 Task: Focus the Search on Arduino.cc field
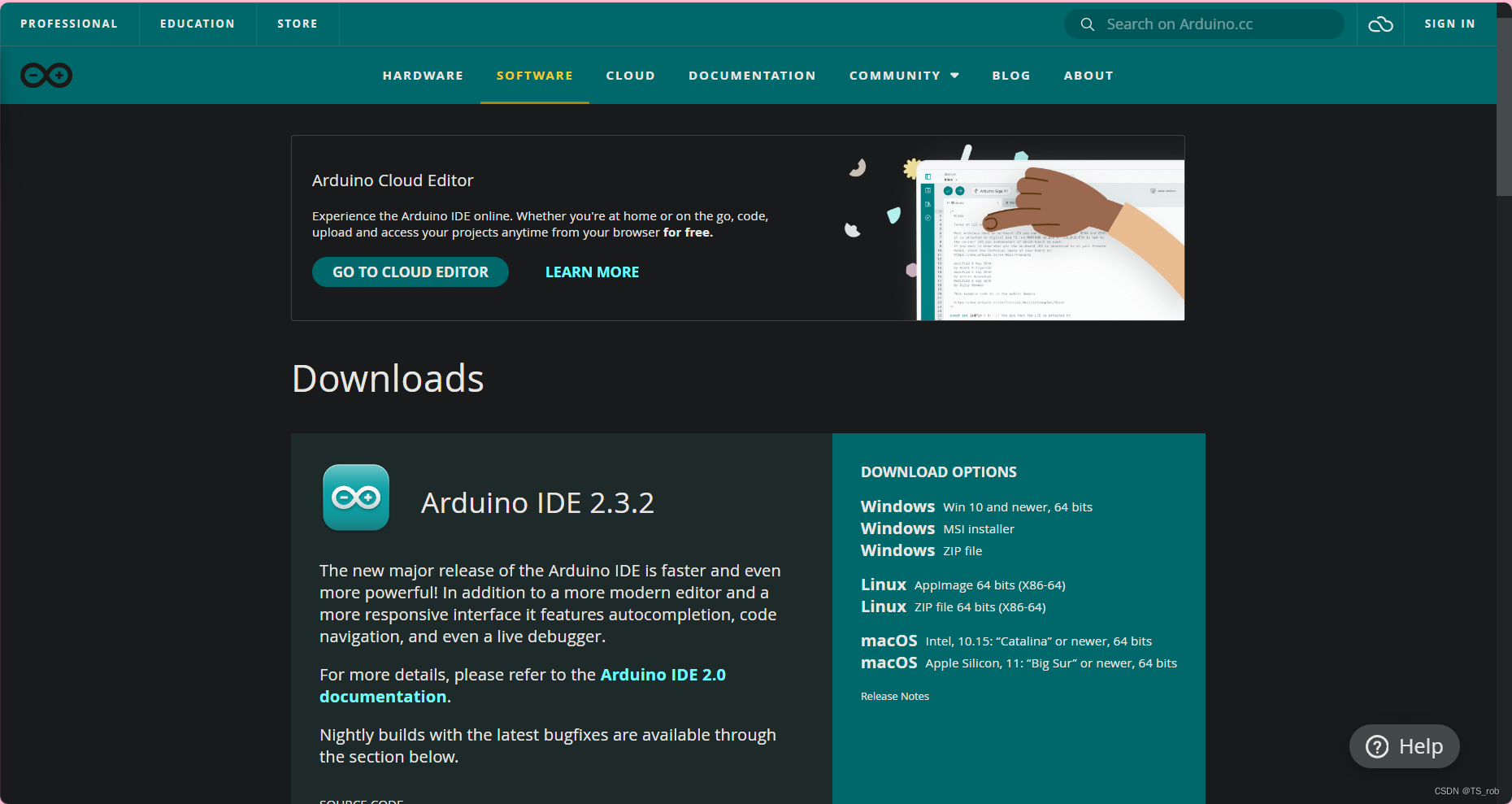point(1215,24)
